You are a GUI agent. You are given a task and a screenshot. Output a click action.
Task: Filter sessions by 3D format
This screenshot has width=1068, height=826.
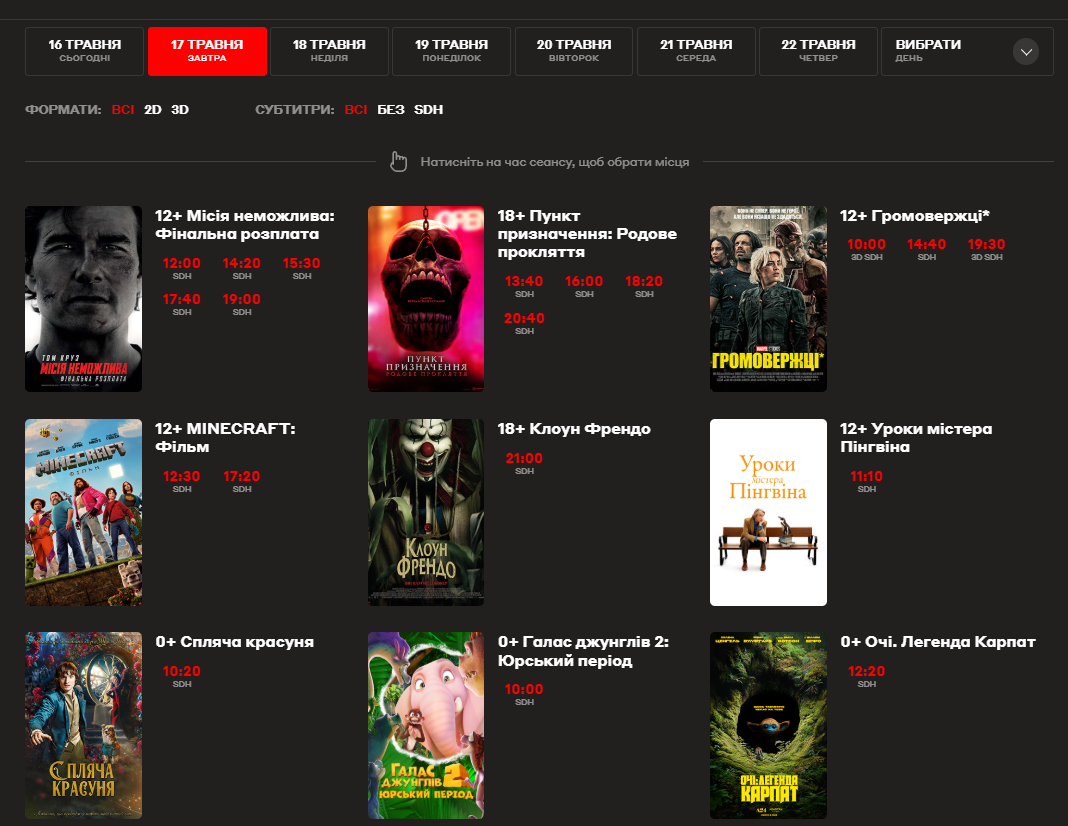click(180, 110)
